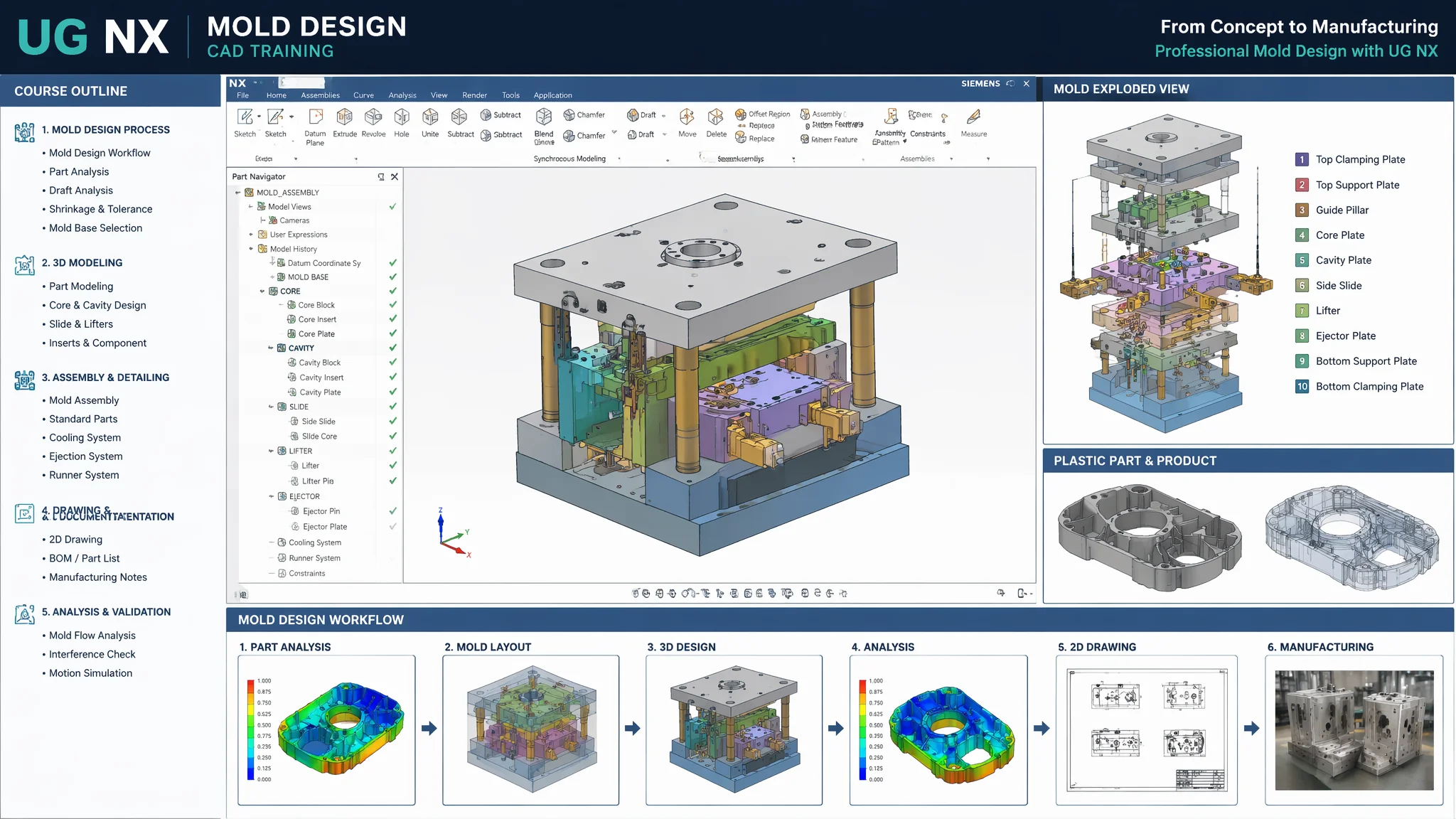
Task: Uncheck the Side Slide checkmark
Action: 392,422
